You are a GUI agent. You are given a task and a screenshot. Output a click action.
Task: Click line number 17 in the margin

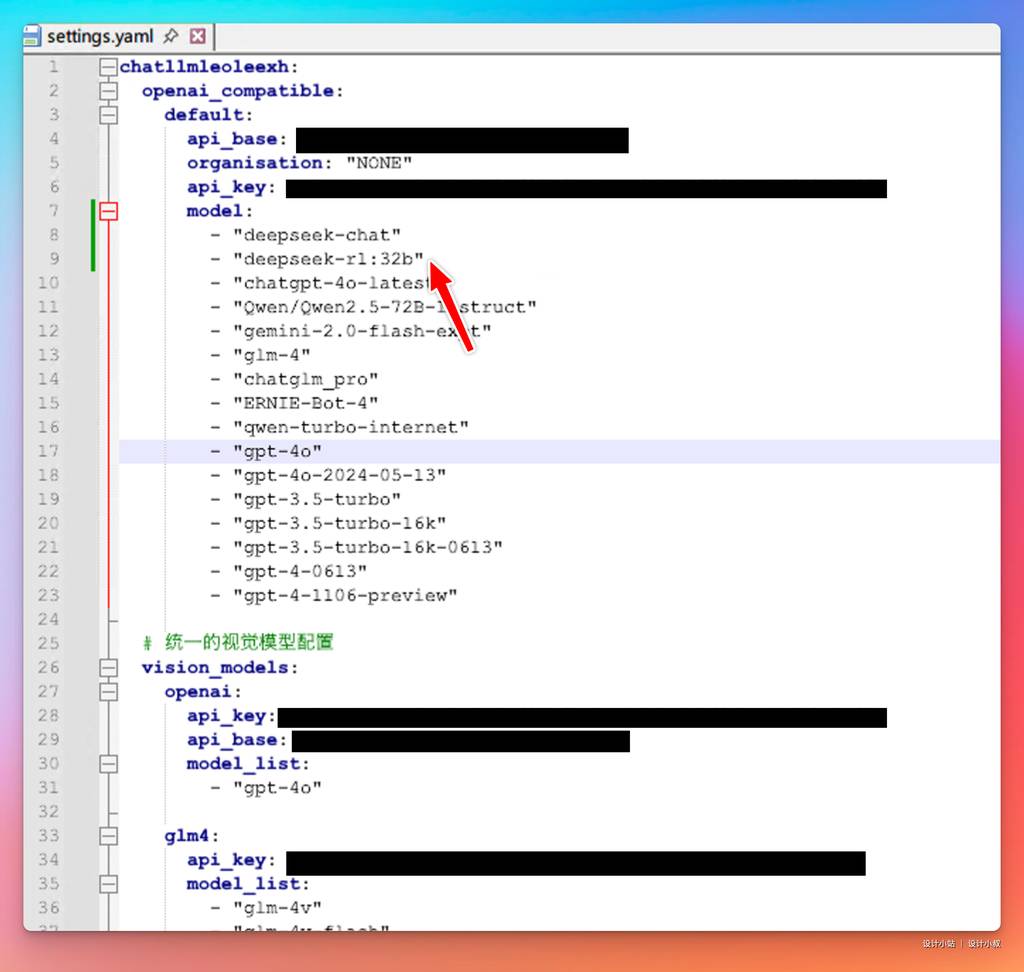[x=48, y=451]
